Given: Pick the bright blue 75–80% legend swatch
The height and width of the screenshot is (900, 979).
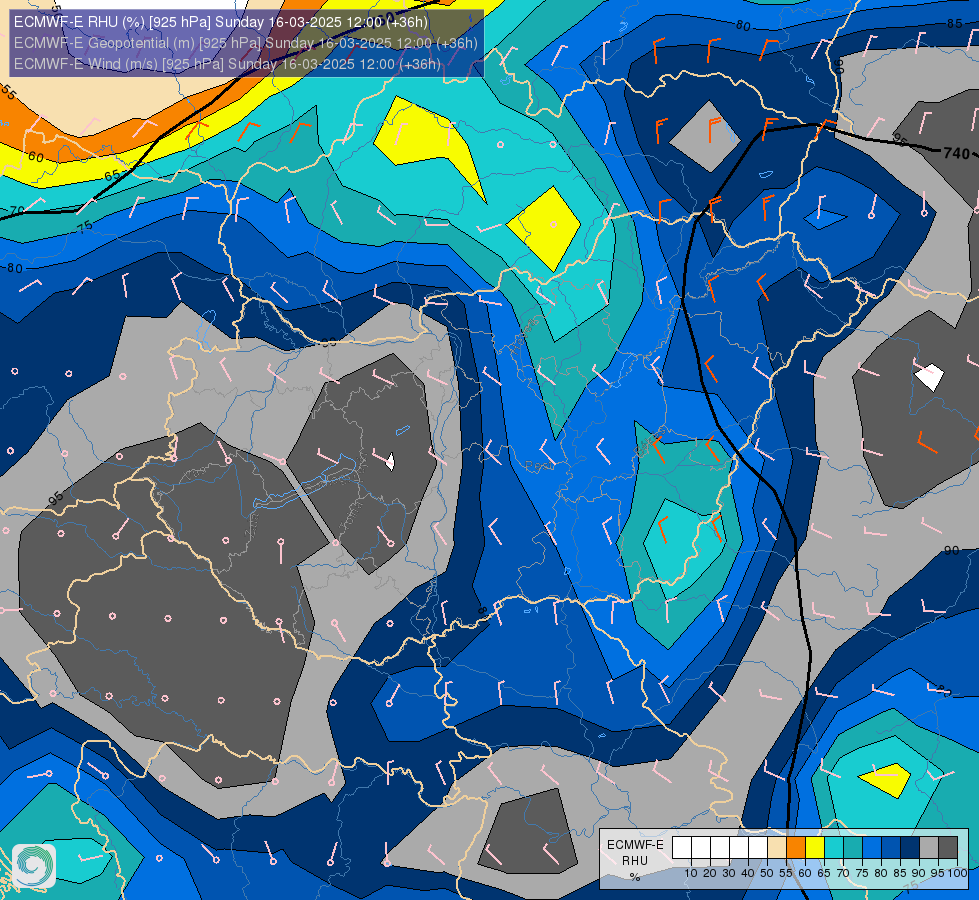Looking at the screenshot, I should (872, 848).
